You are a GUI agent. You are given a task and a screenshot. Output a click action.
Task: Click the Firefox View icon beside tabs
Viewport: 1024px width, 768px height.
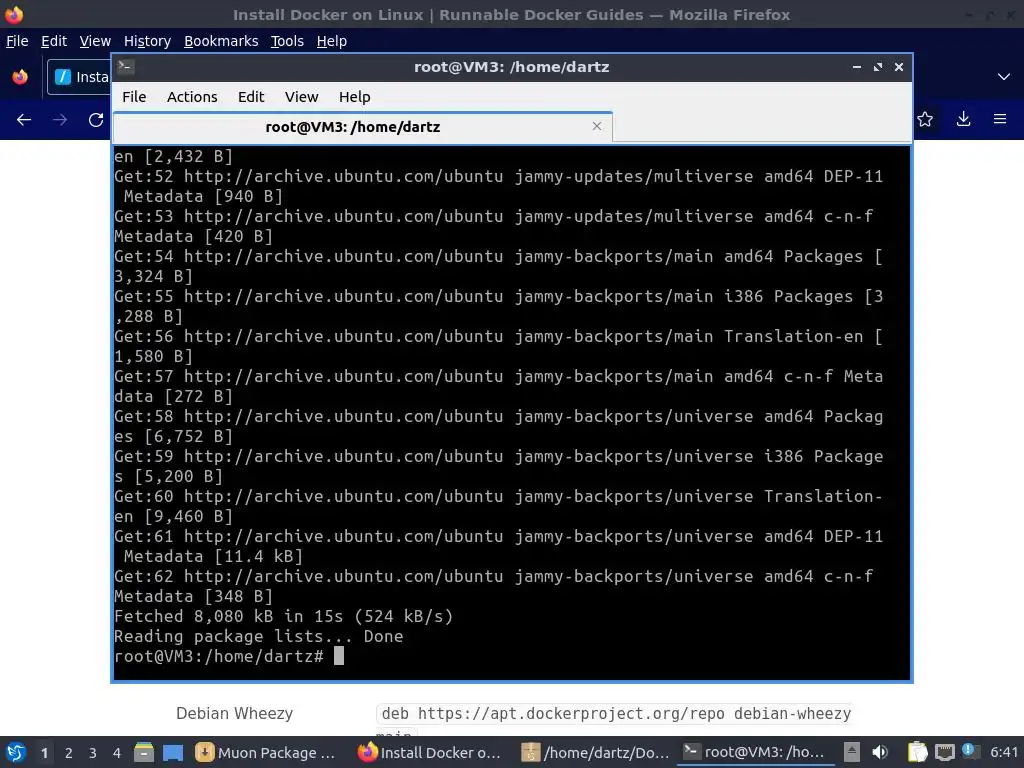(x=20, y=76)
